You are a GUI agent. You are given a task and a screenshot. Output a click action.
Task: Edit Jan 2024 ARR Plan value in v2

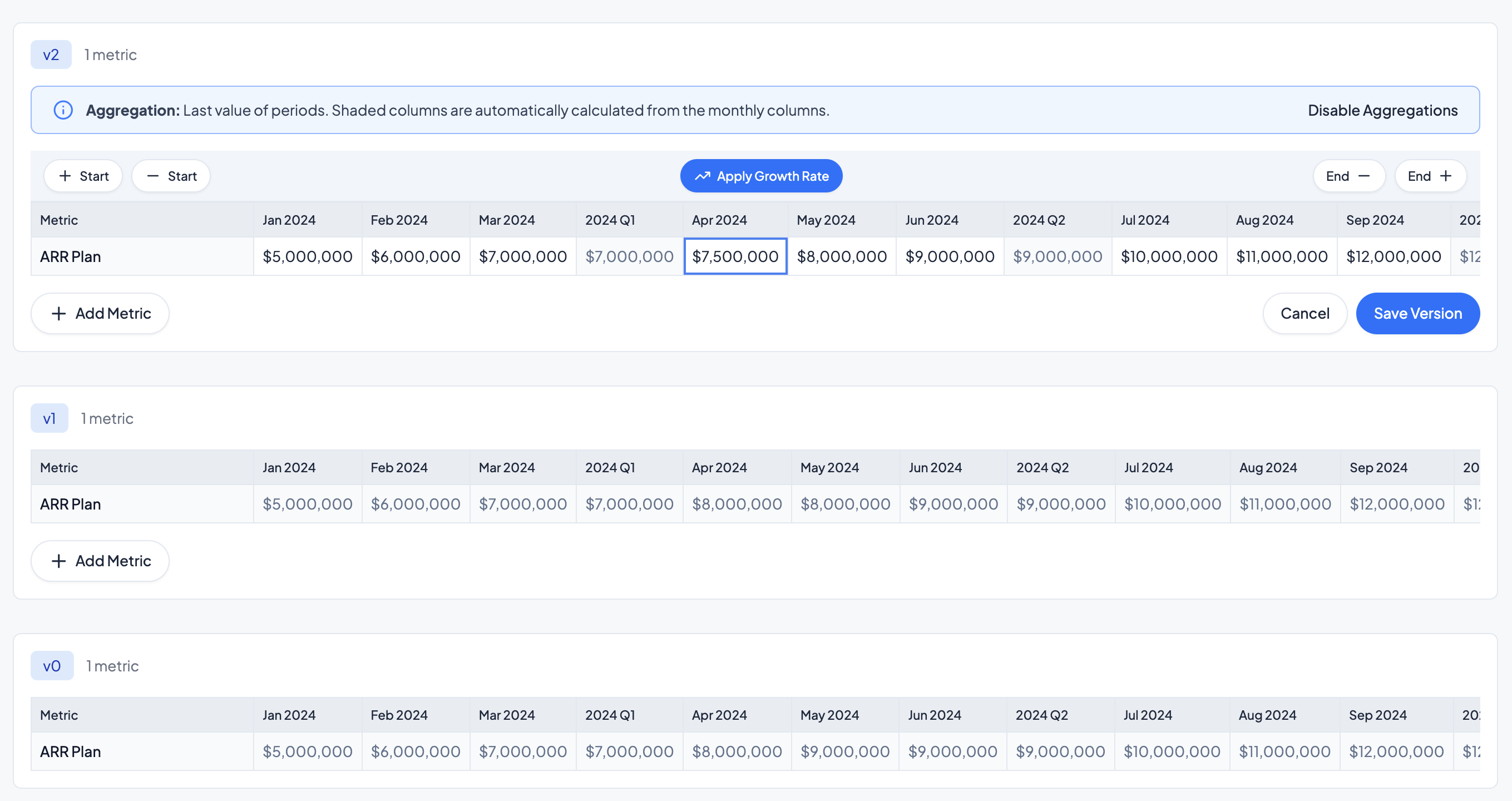[x=308, y=256]
